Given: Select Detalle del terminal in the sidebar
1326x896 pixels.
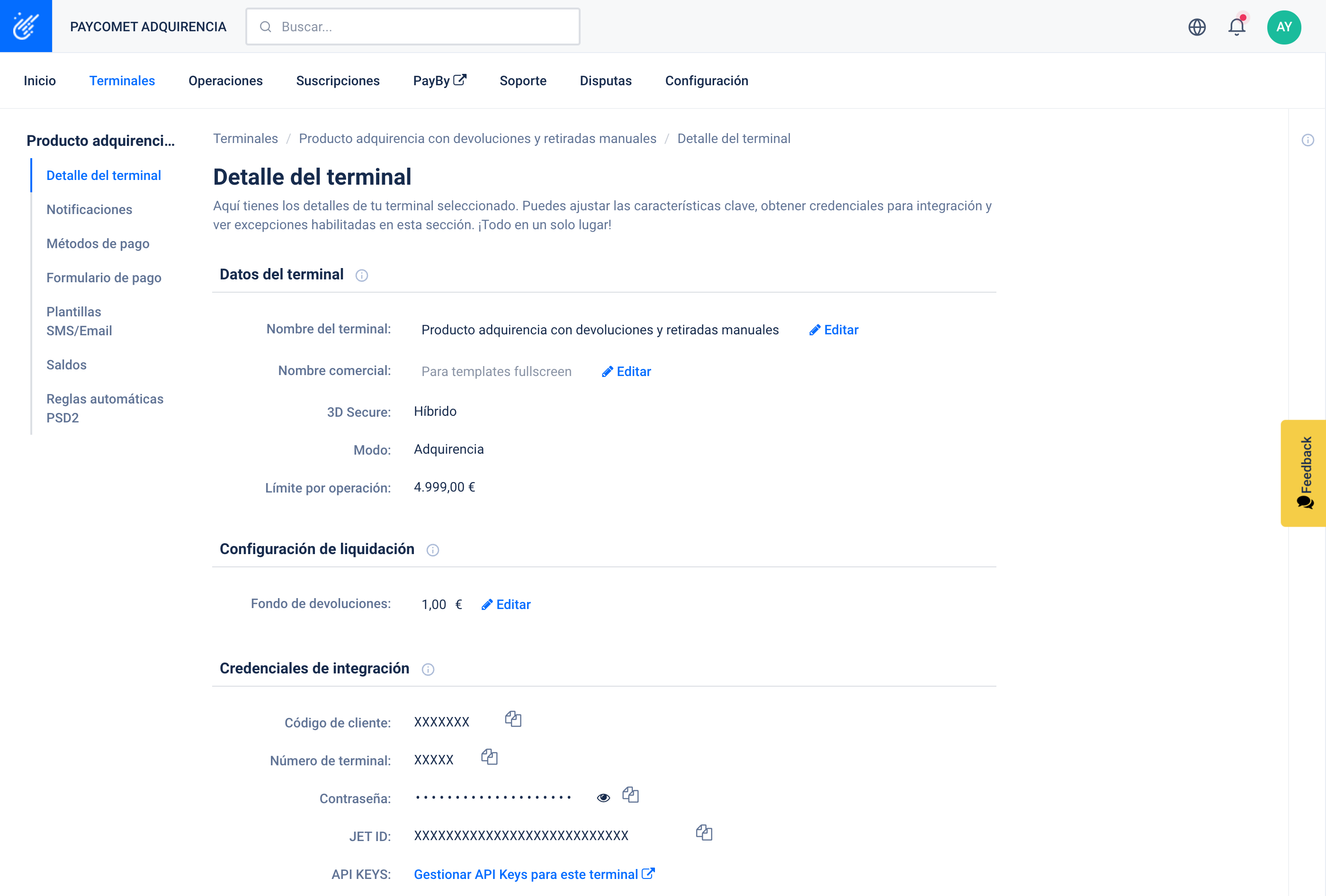Looking at the screenshot, I should click(x=103, y=175).
